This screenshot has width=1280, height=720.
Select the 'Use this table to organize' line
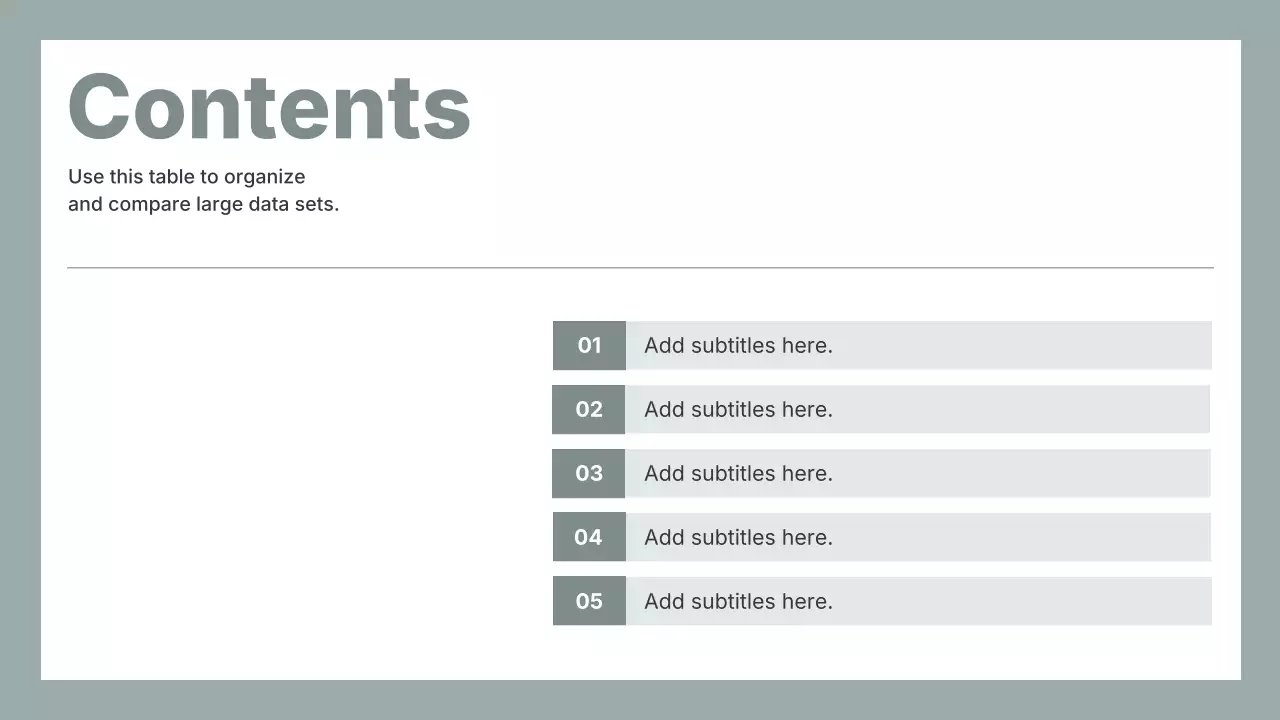point(186,177)
